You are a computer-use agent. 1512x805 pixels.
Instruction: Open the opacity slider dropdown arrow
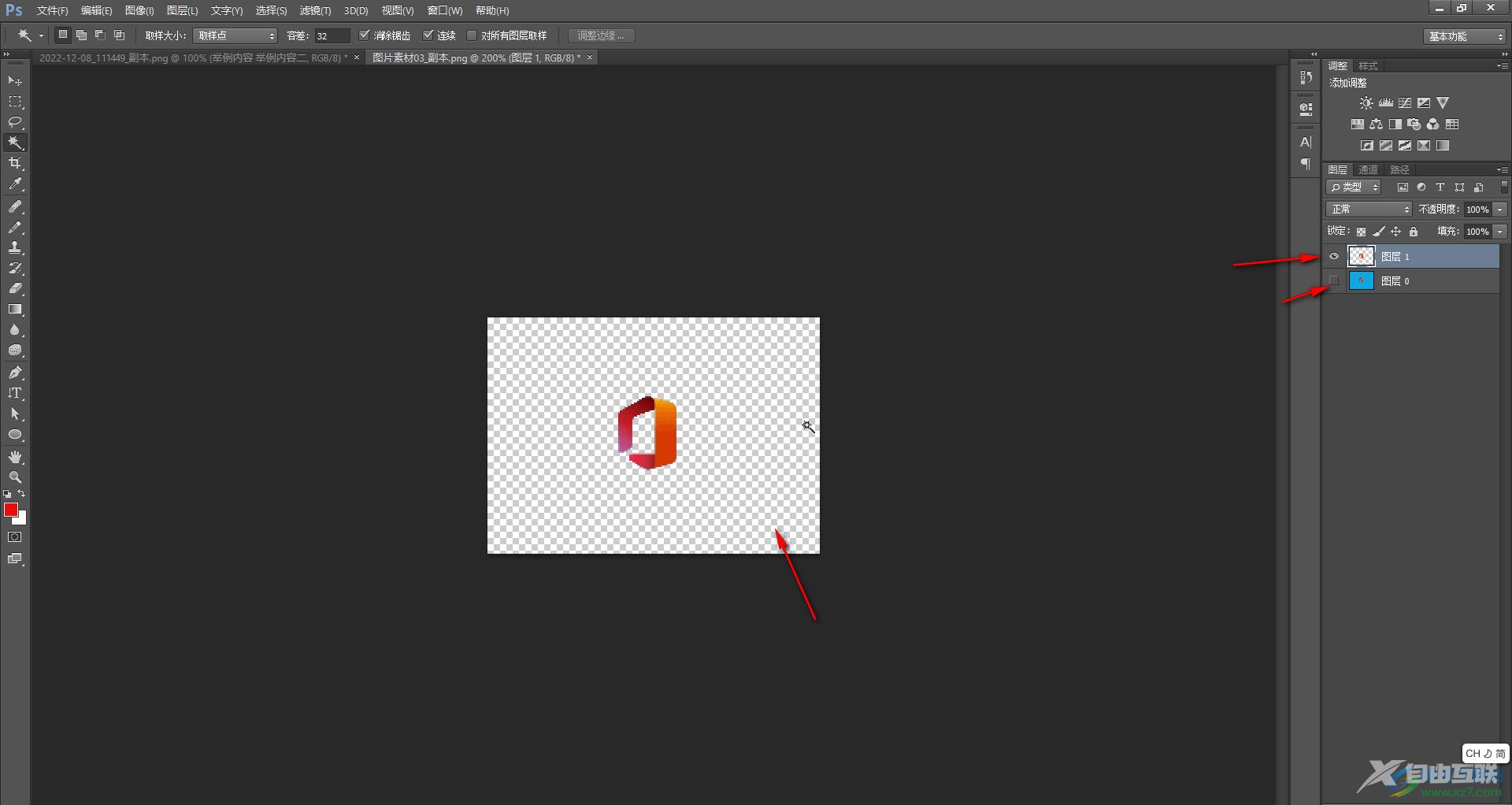1500,210
